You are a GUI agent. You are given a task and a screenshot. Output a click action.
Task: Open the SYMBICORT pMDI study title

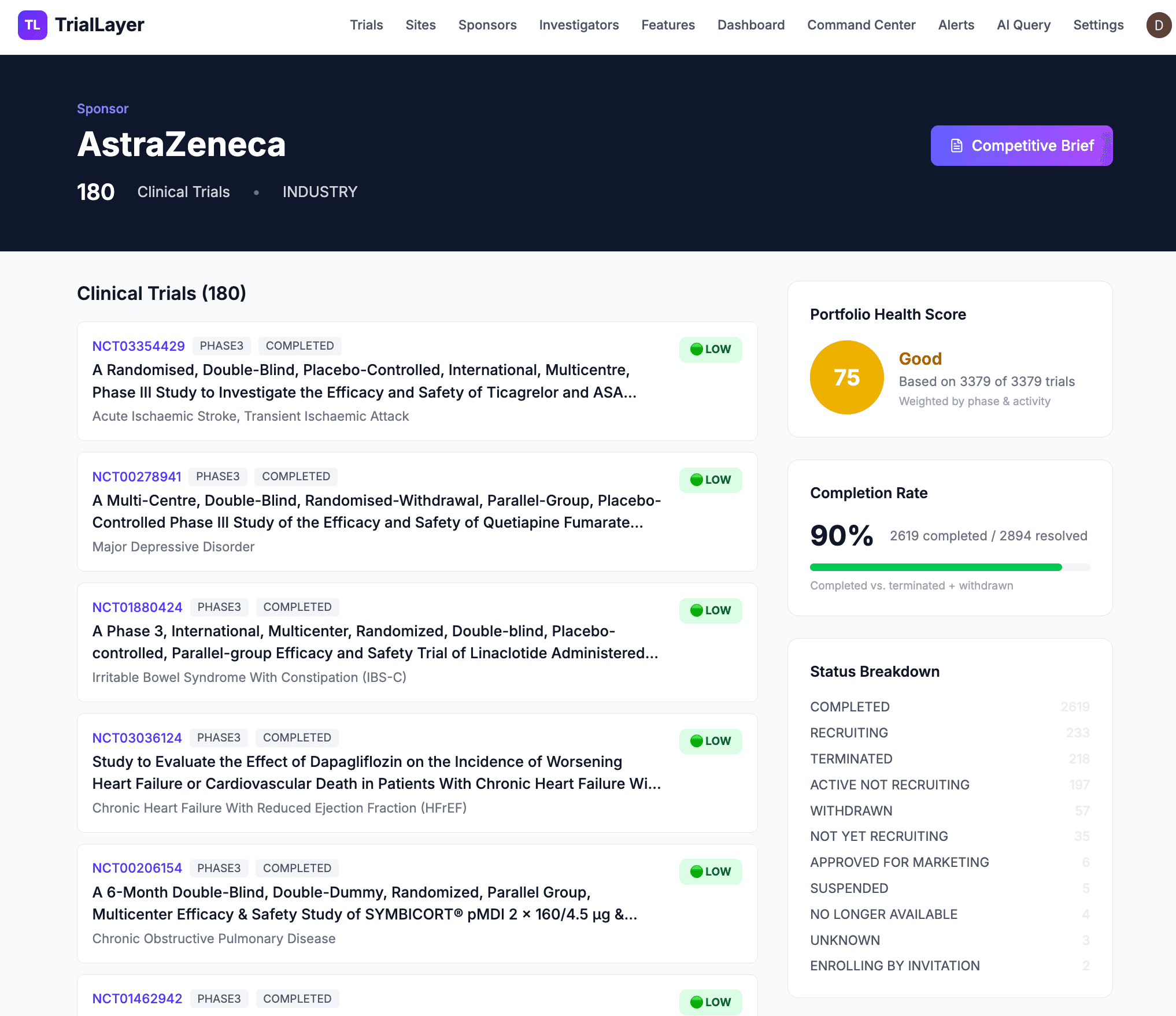pos(365,903)
